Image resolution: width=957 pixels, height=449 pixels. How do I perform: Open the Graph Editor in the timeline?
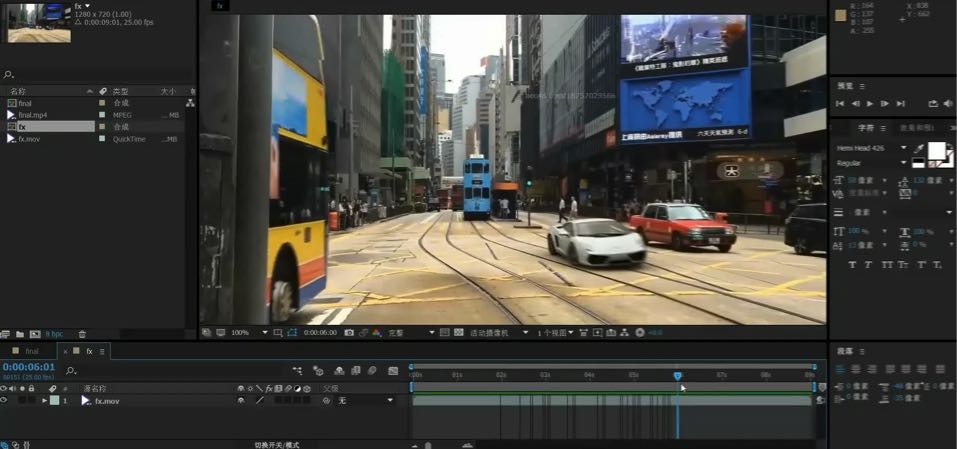(389, 370)
